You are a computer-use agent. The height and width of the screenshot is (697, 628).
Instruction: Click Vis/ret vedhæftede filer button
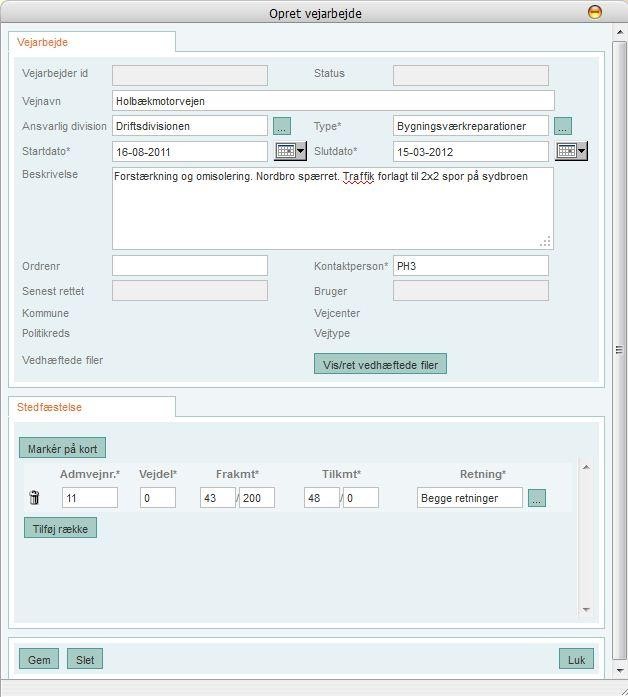(380, 365)
